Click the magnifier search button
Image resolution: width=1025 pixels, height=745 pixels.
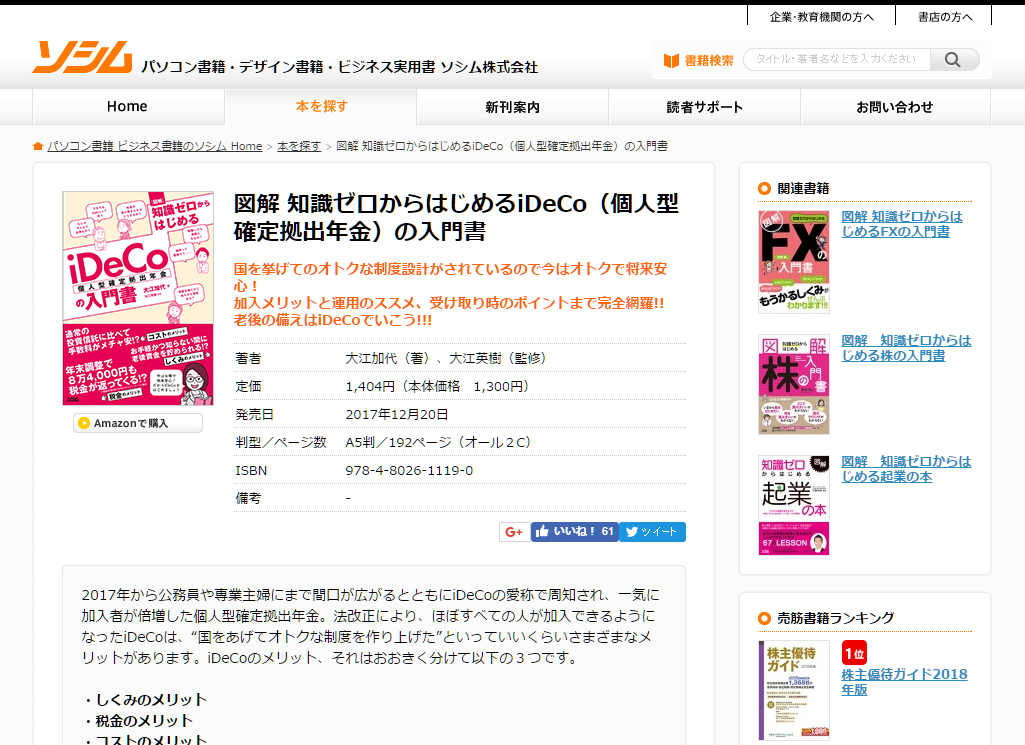[953, 59]
